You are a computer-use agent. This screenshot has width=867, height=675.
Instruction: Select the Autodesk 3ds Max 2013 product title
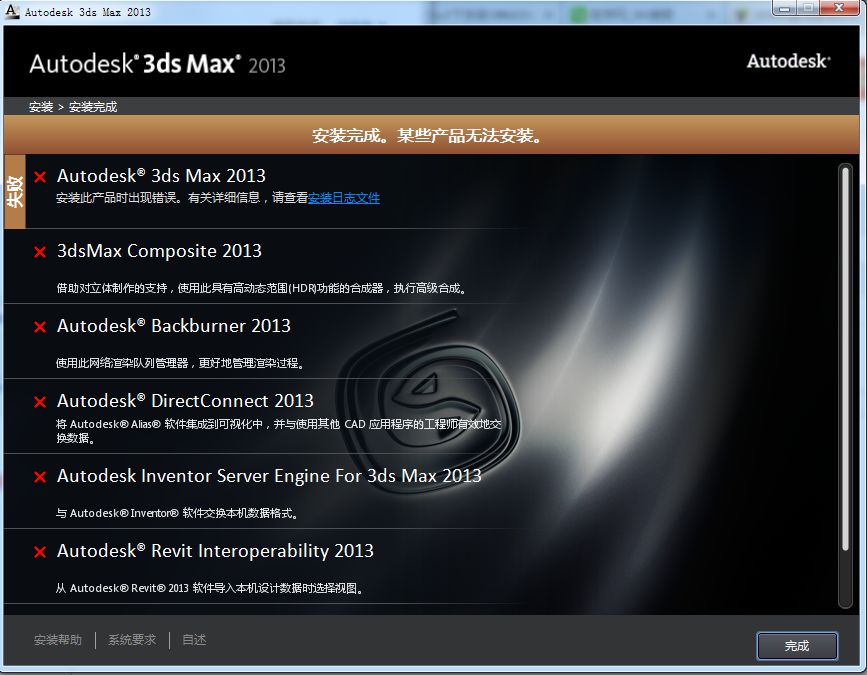tap(161, 176)
